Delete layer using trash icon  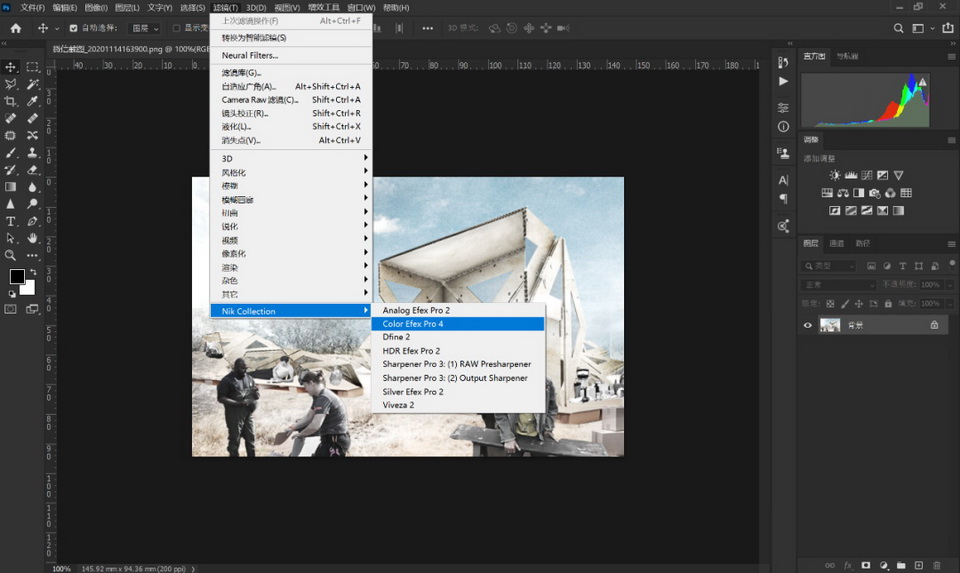coord(937,565)
